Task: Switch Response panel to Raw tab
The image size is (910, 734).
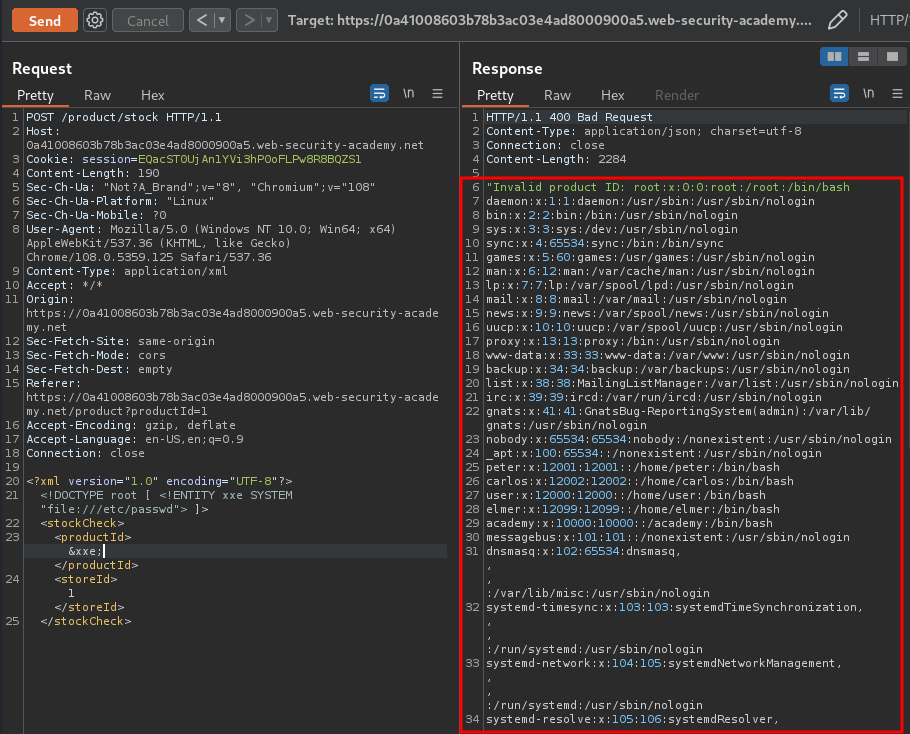Action: click(557, 95)
